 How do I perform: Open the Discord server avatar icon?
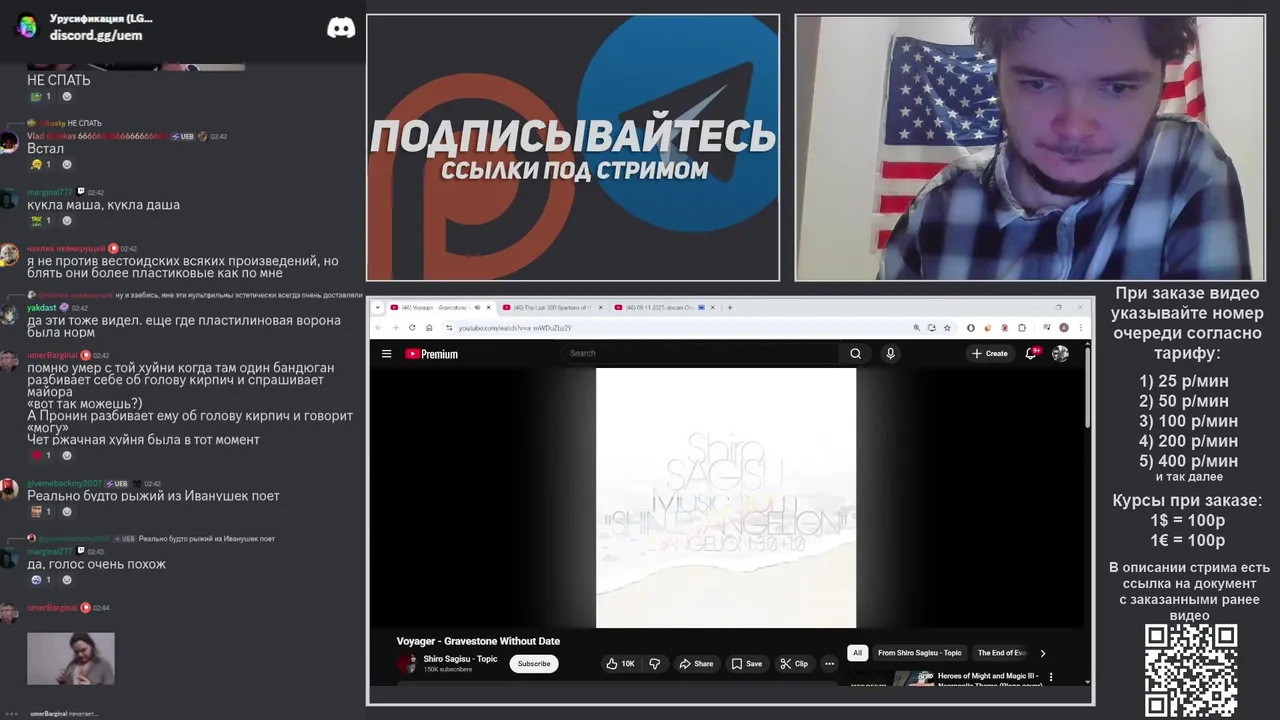click(x=27, y=26)
